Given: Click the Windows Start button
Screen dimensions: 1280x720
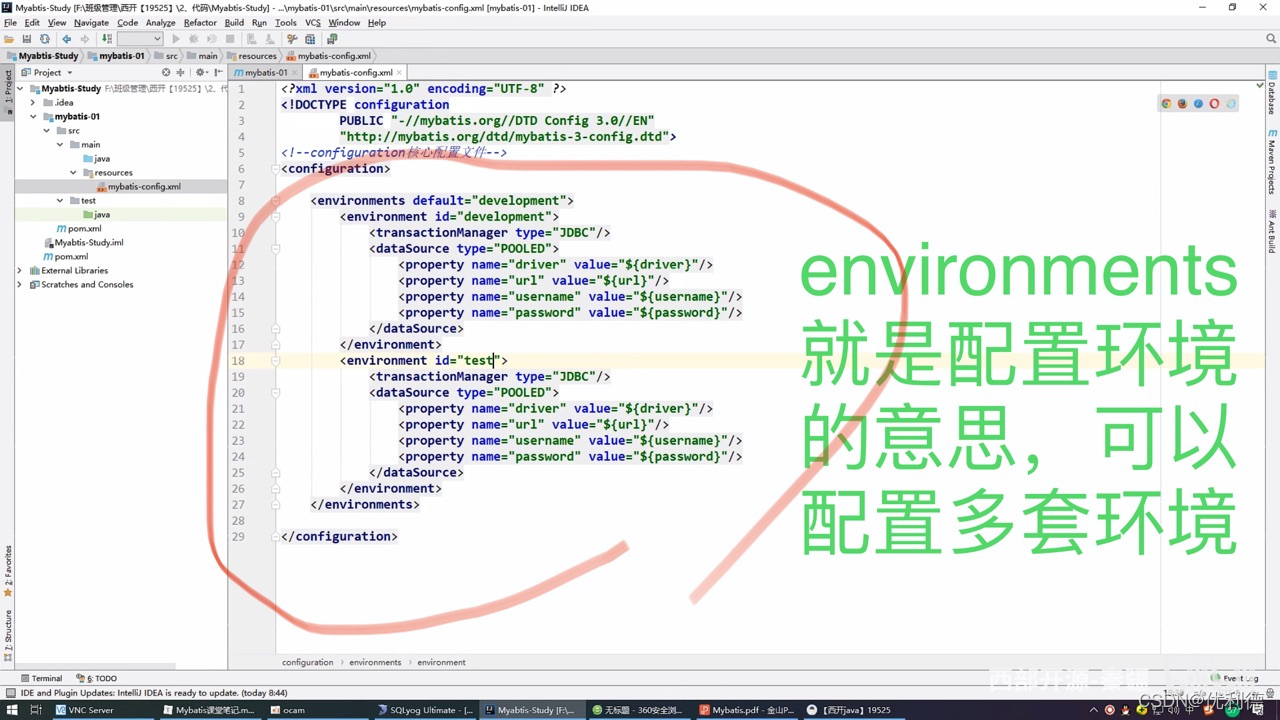Looking at the screenshot, I should pyautogui.click(x=10, y=710).
